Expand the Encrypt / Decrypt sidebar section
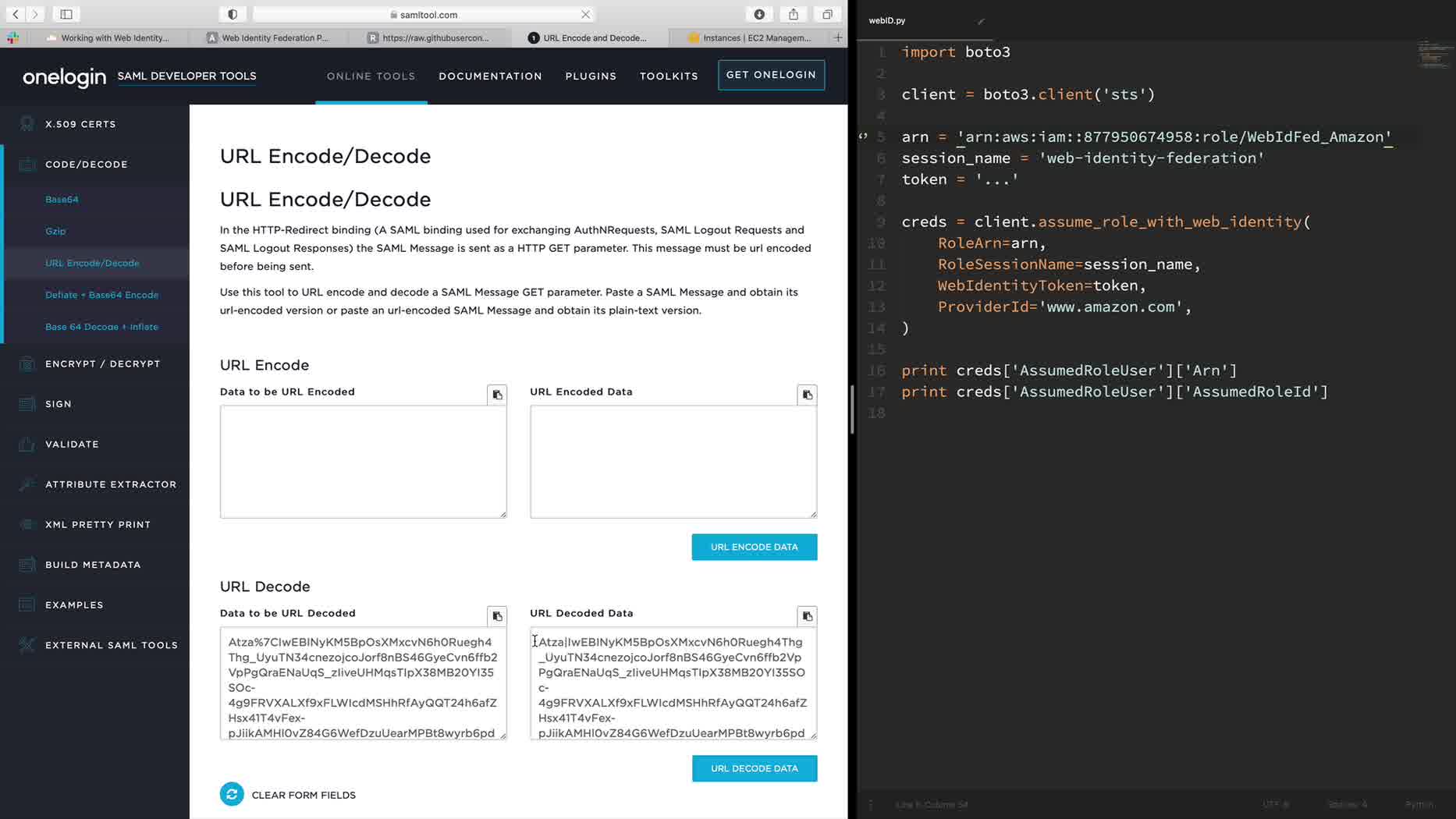Screen dimensions: 1456x819 click(102, 363)
